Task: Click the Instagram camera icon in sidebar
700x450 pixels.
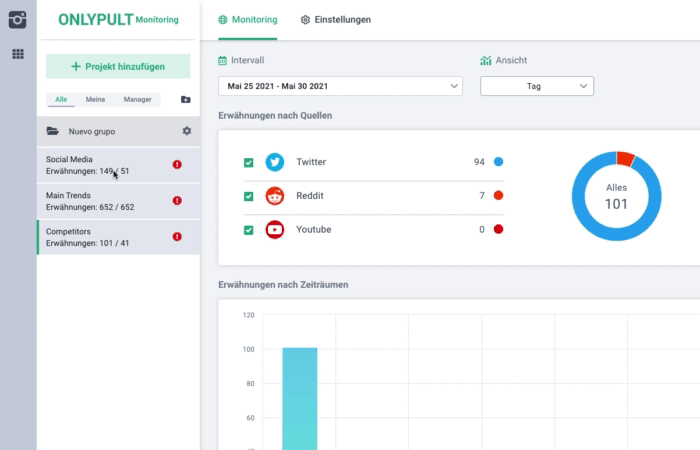Action: pyautogui.click(x=18, y=20)
